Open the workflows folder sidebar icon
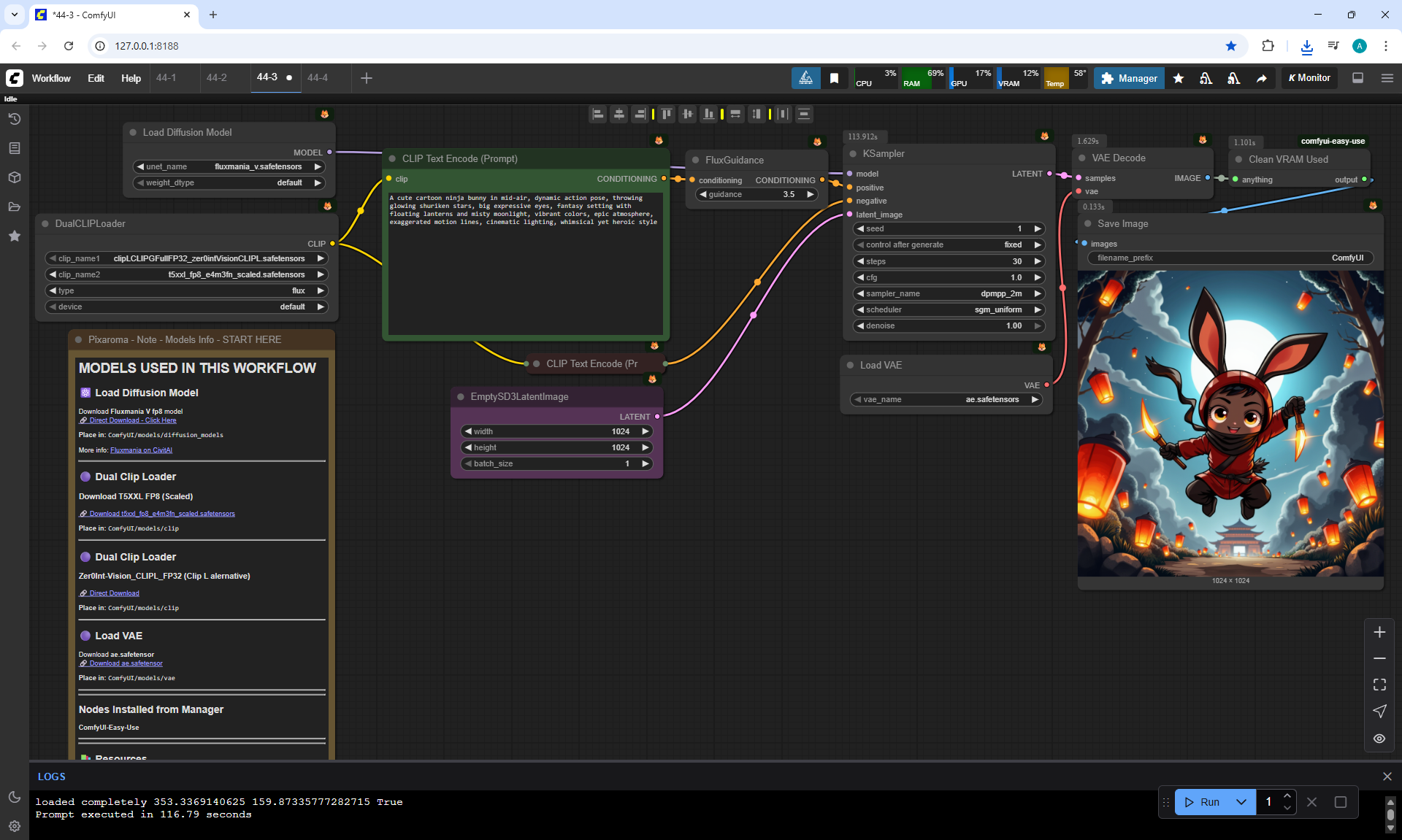This screenshot has width=1402, height=840. (15, 207)
